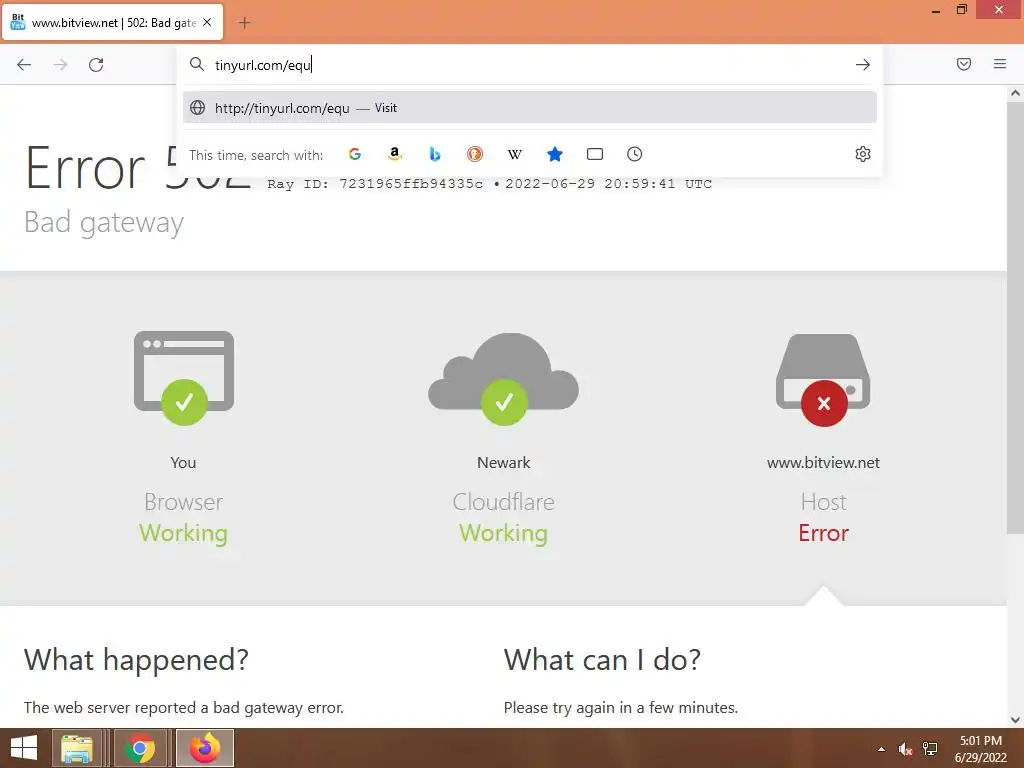Click the Firefox taskbar icon
1024x768 pixels.
pos(204,748)
